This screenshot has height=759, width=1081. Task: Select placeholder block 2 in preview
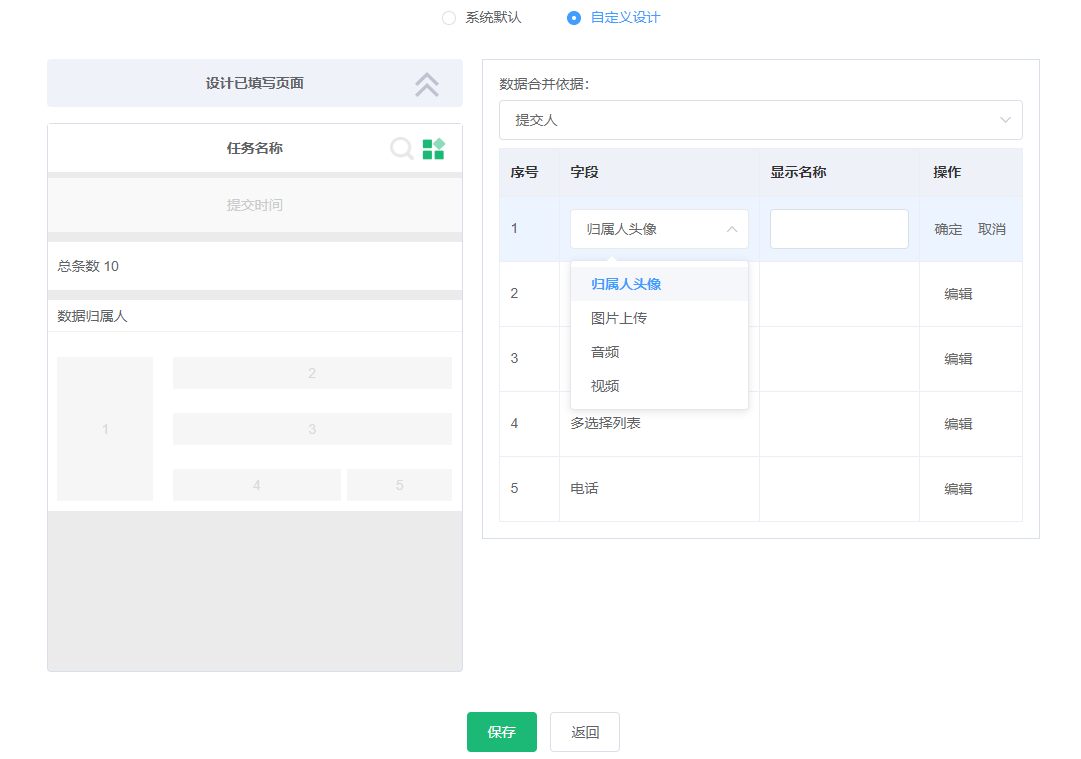click(312, 373)
